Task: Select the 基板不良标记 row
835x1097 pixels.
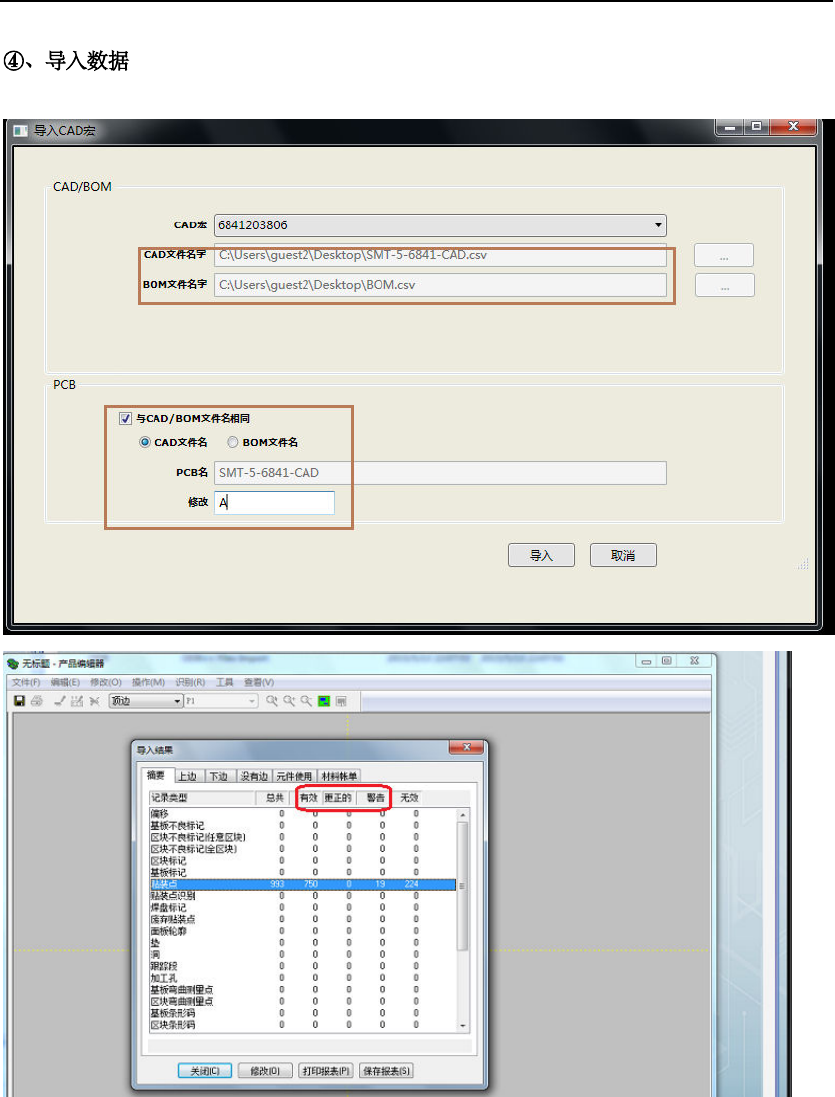Action: (302, 826)
